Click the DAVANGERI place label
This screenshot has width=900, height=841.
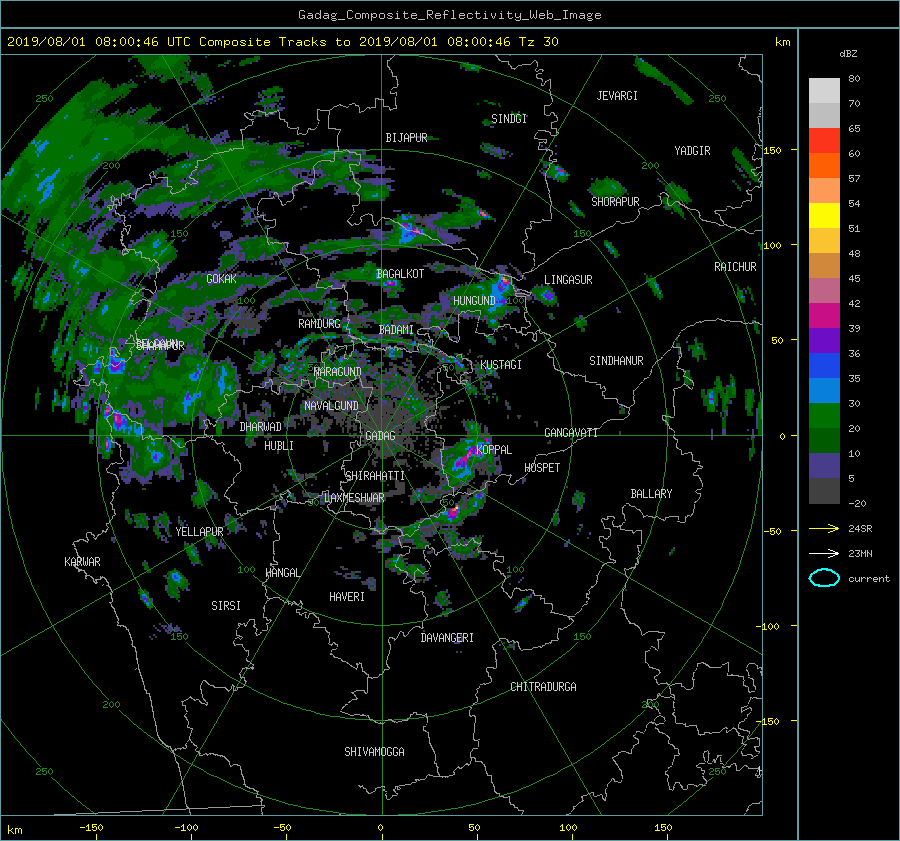(x=447, y=638)
